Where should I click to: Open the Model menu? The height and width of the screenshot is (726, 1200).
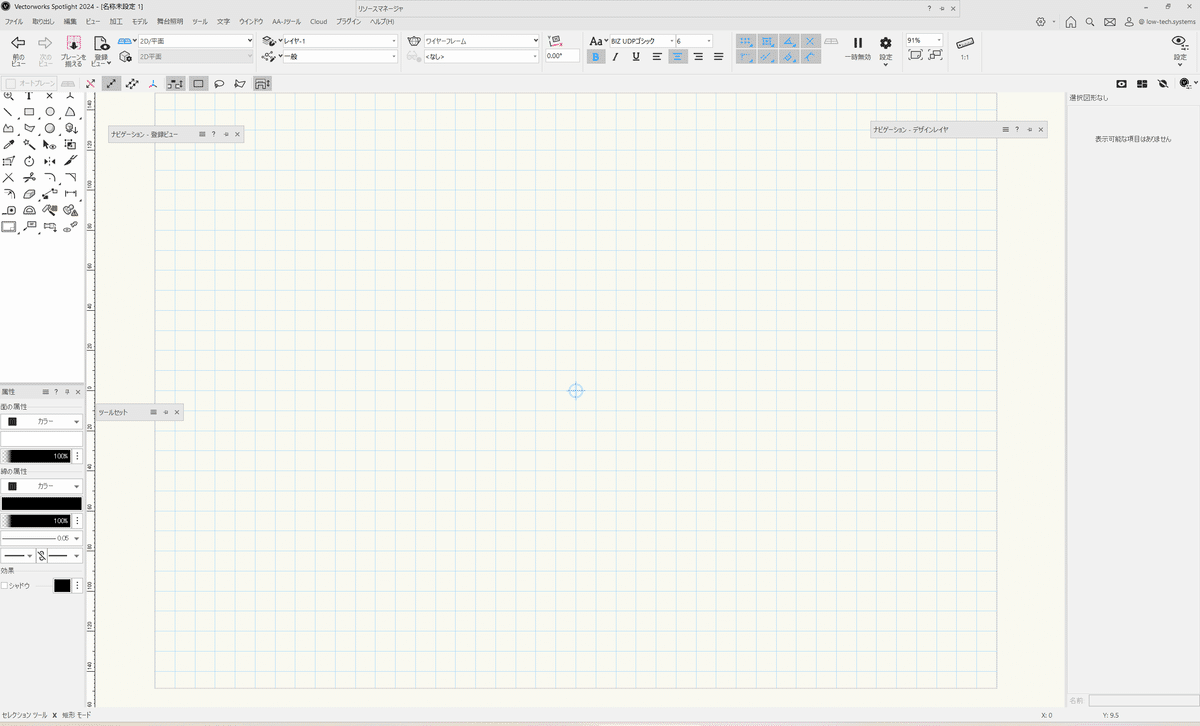point(140,21)
